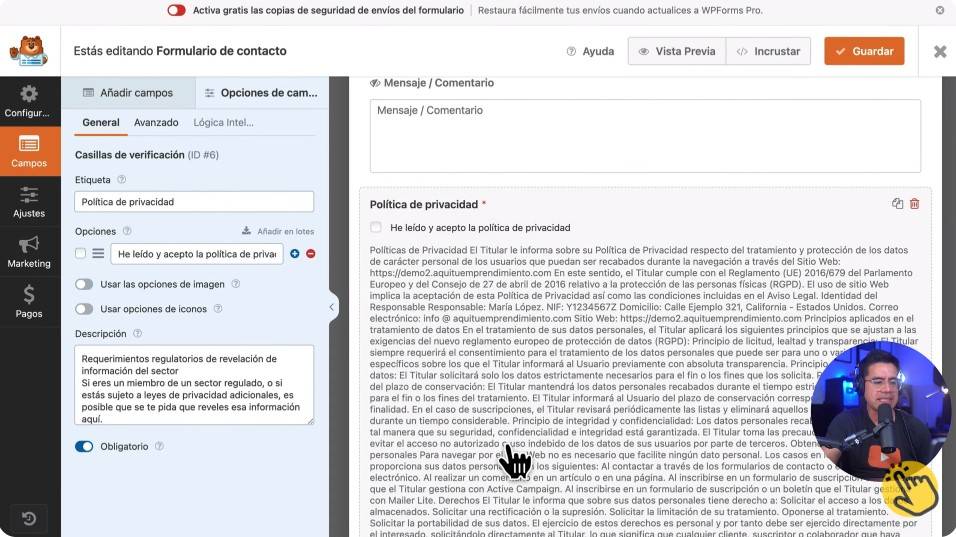Open help tooltip next to Obligatorio
The height and width of the screenshot is (537, 956).
tap(159, 446)
